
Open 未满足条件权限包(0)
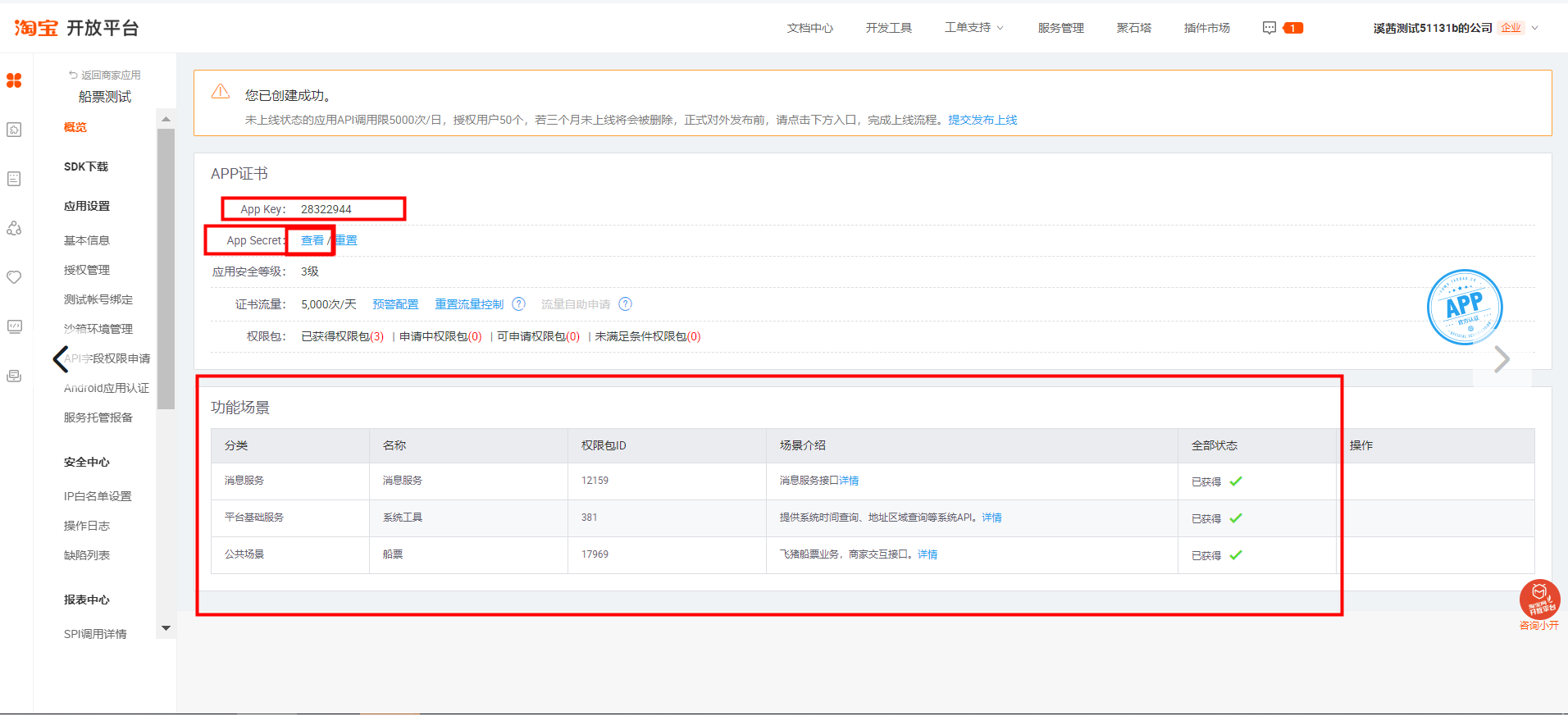(648, 336)
